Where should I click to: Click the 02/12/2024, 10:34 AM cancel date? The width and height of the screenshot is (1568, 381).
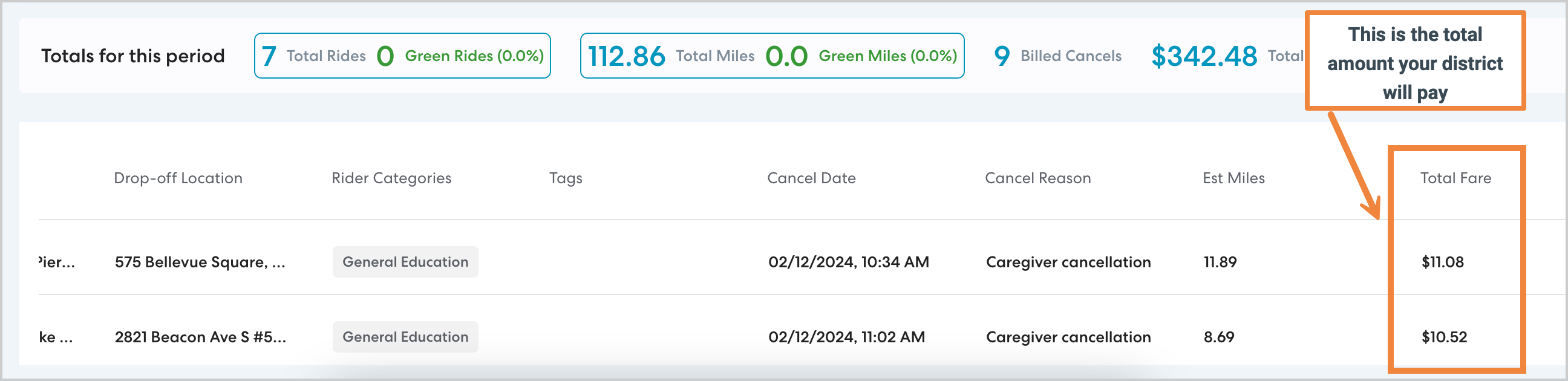coord(848,262)
